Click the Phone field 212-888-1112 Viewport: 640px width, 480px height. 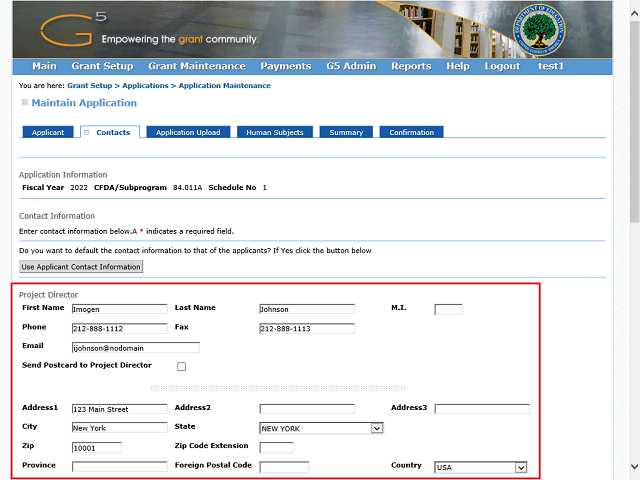120,328
